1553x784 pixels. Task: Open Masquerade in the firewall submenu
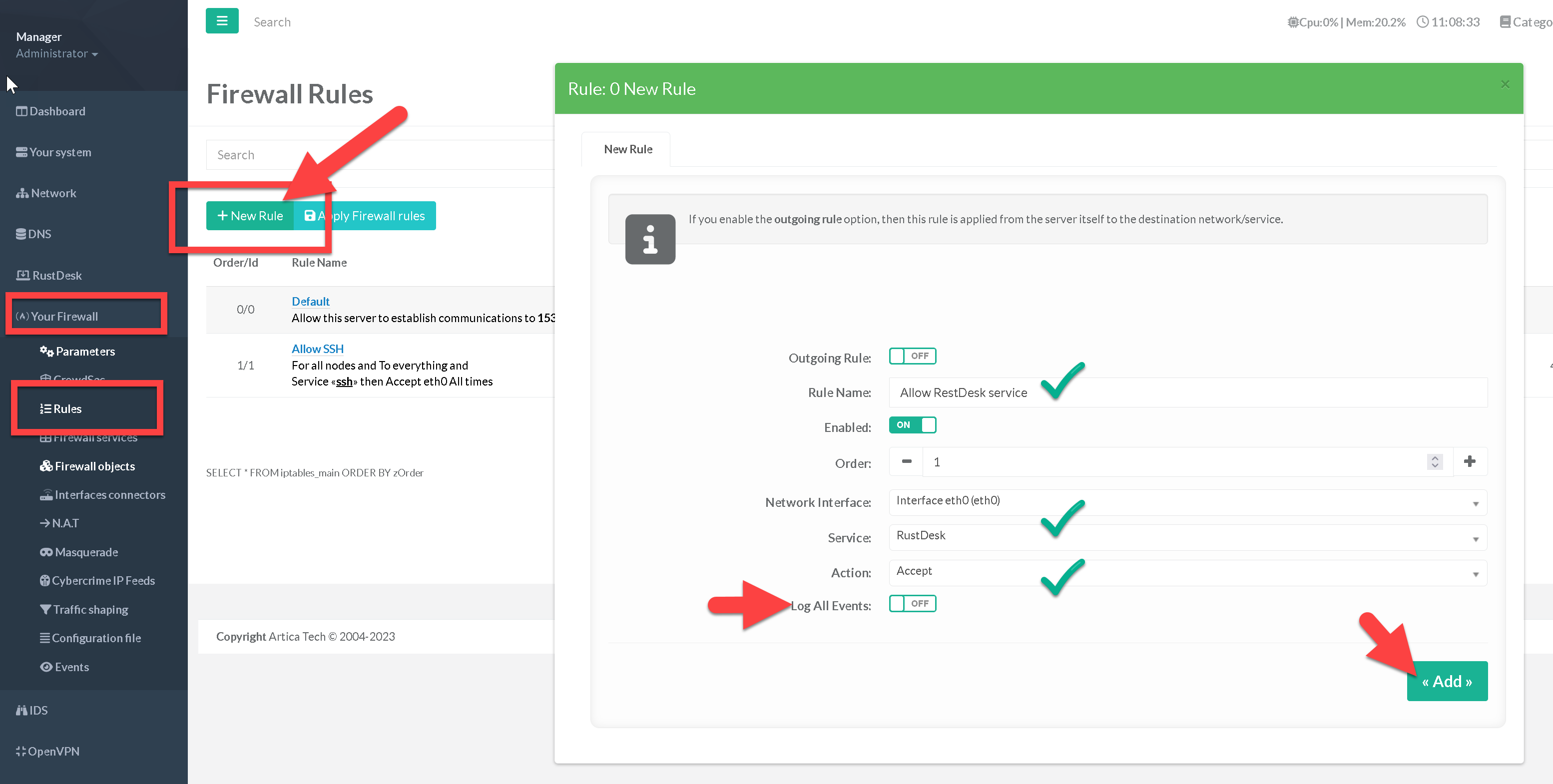click(86, 552)
